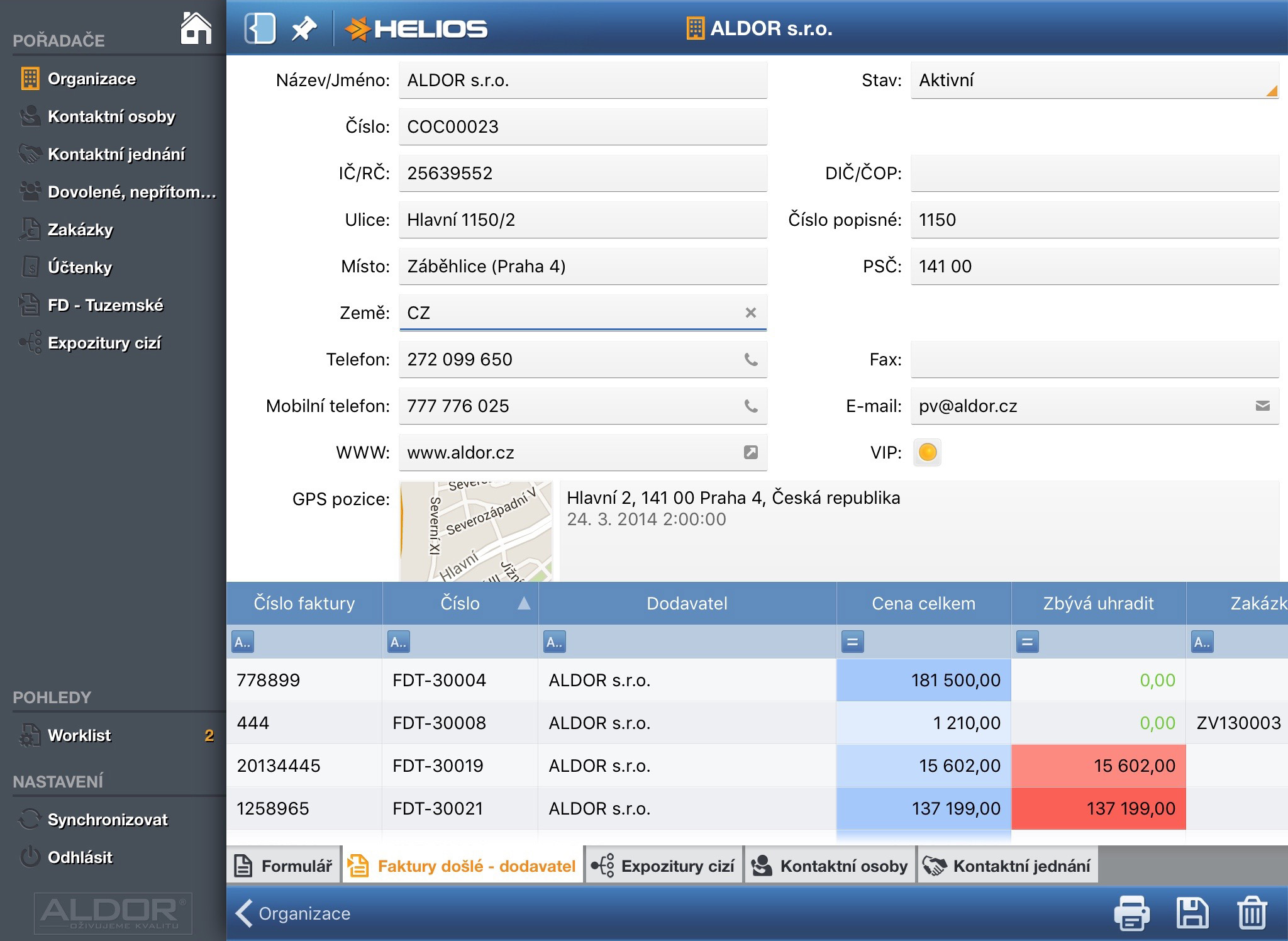Edit the Ulice field
This screenshot has width=1288, height=941.
point(583,220)
